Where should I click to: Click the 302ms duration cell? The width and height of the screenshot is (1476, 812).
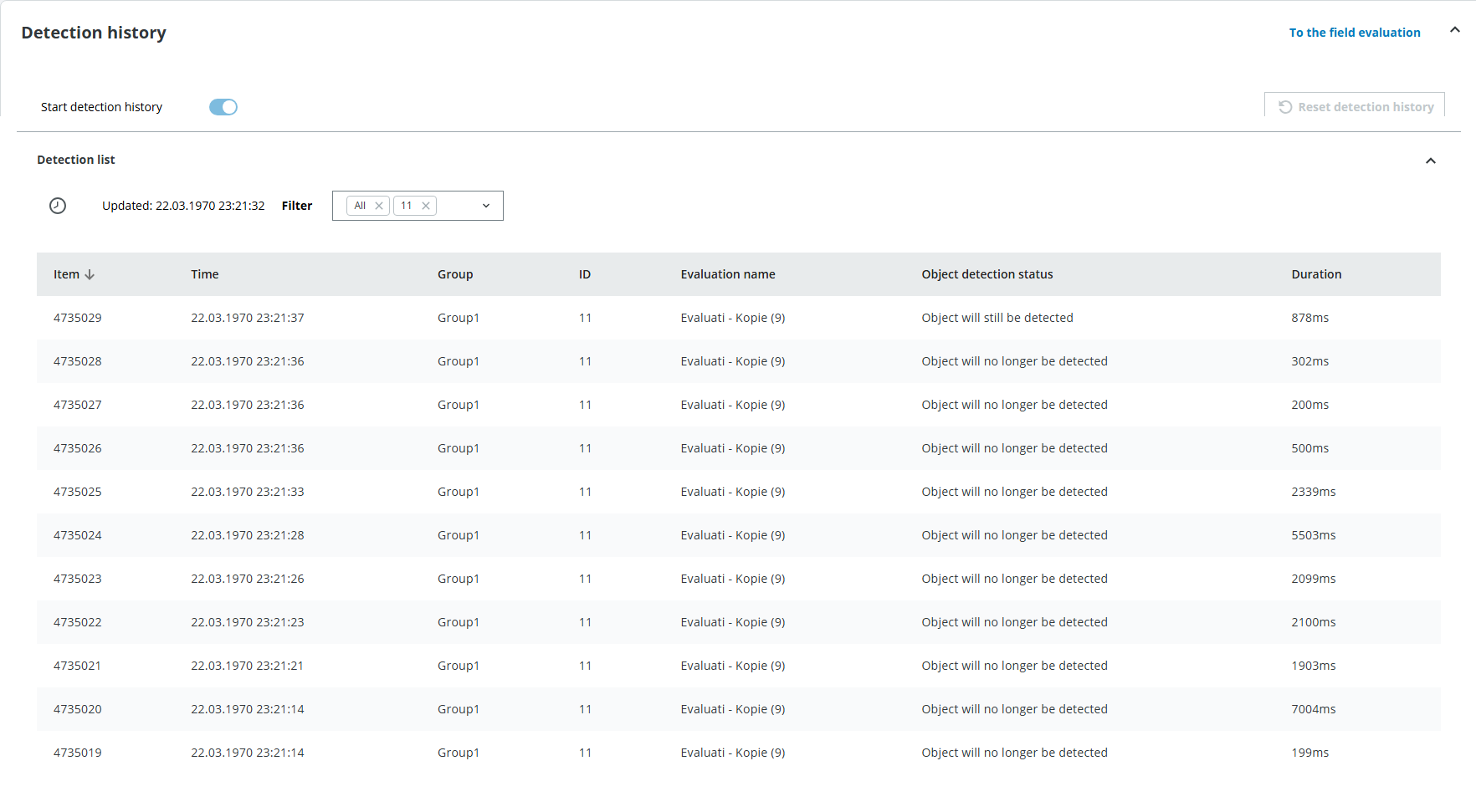[x=1310, y=361]
